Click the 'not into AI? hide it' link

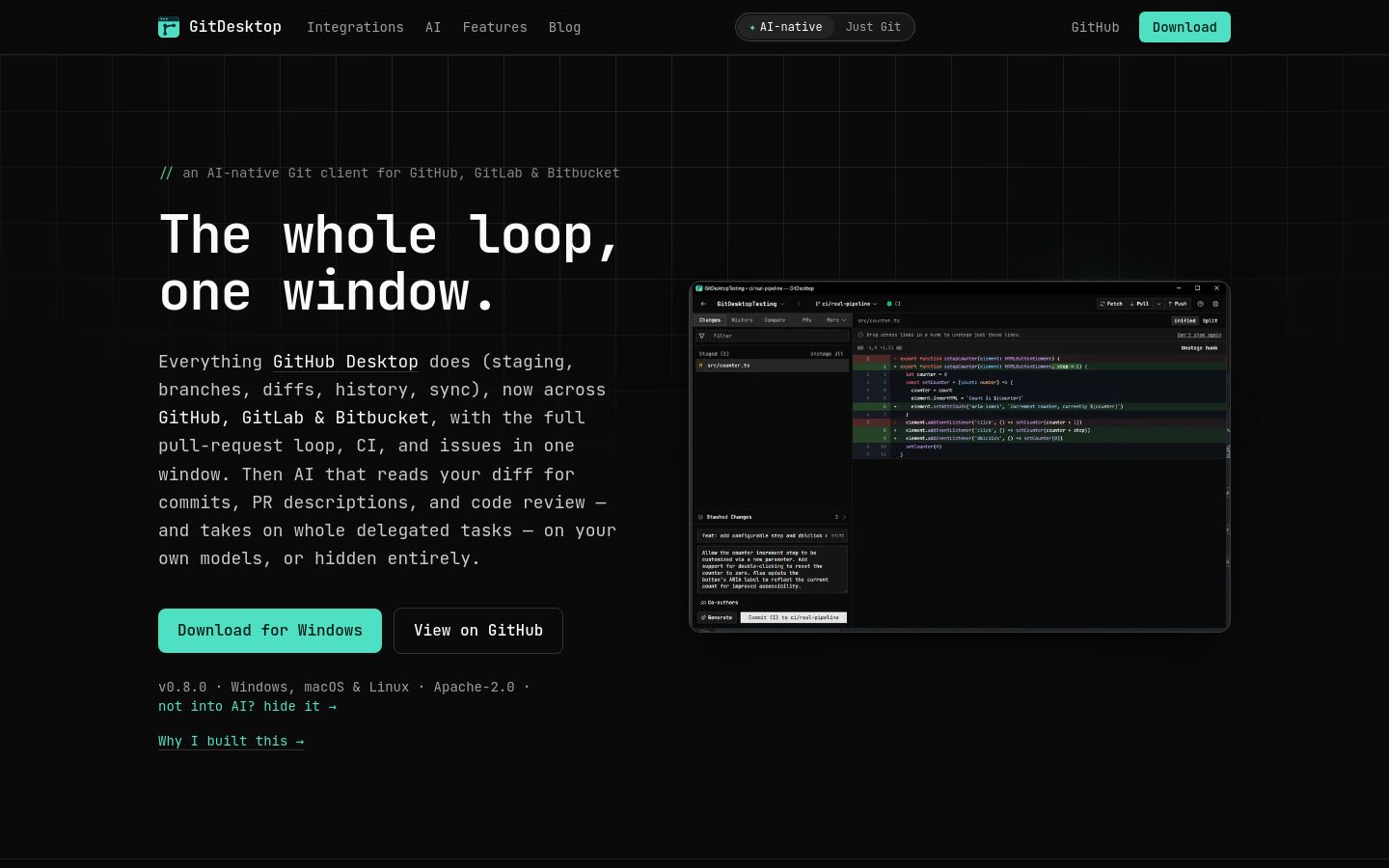[248, 706]
